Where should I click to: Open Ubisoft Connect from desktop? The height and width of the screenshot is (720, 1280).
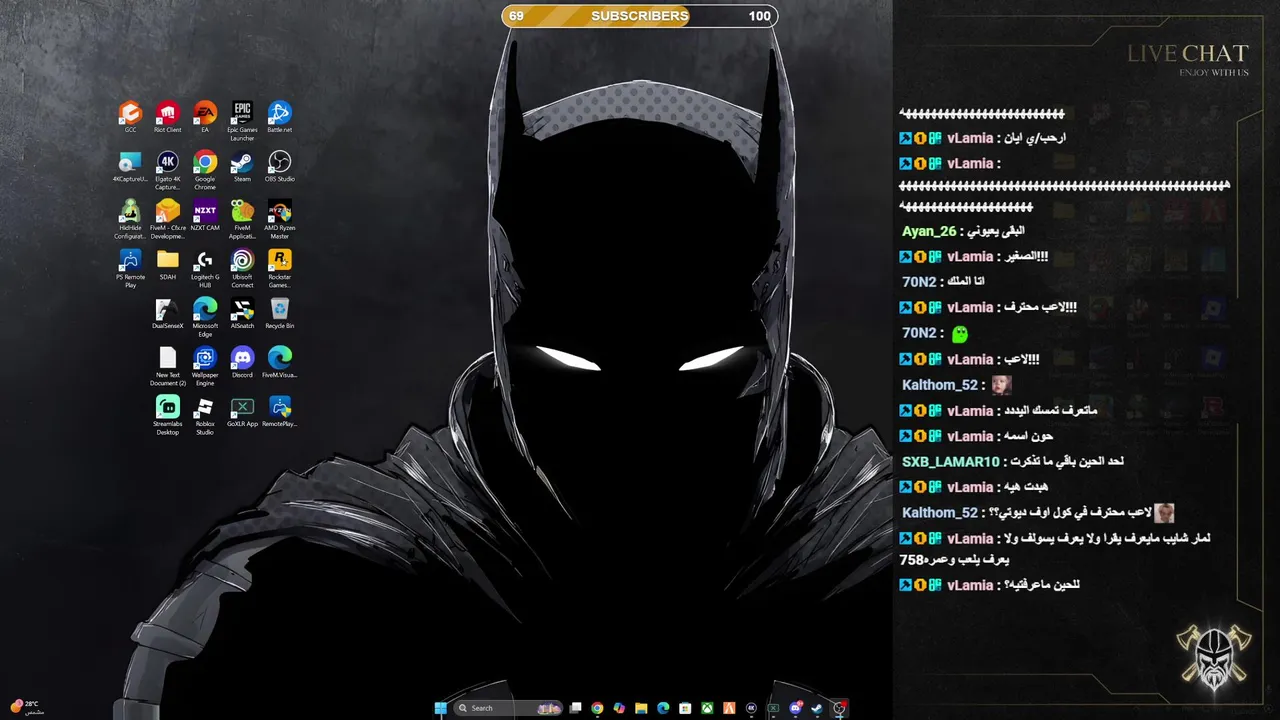coord(242,268)
